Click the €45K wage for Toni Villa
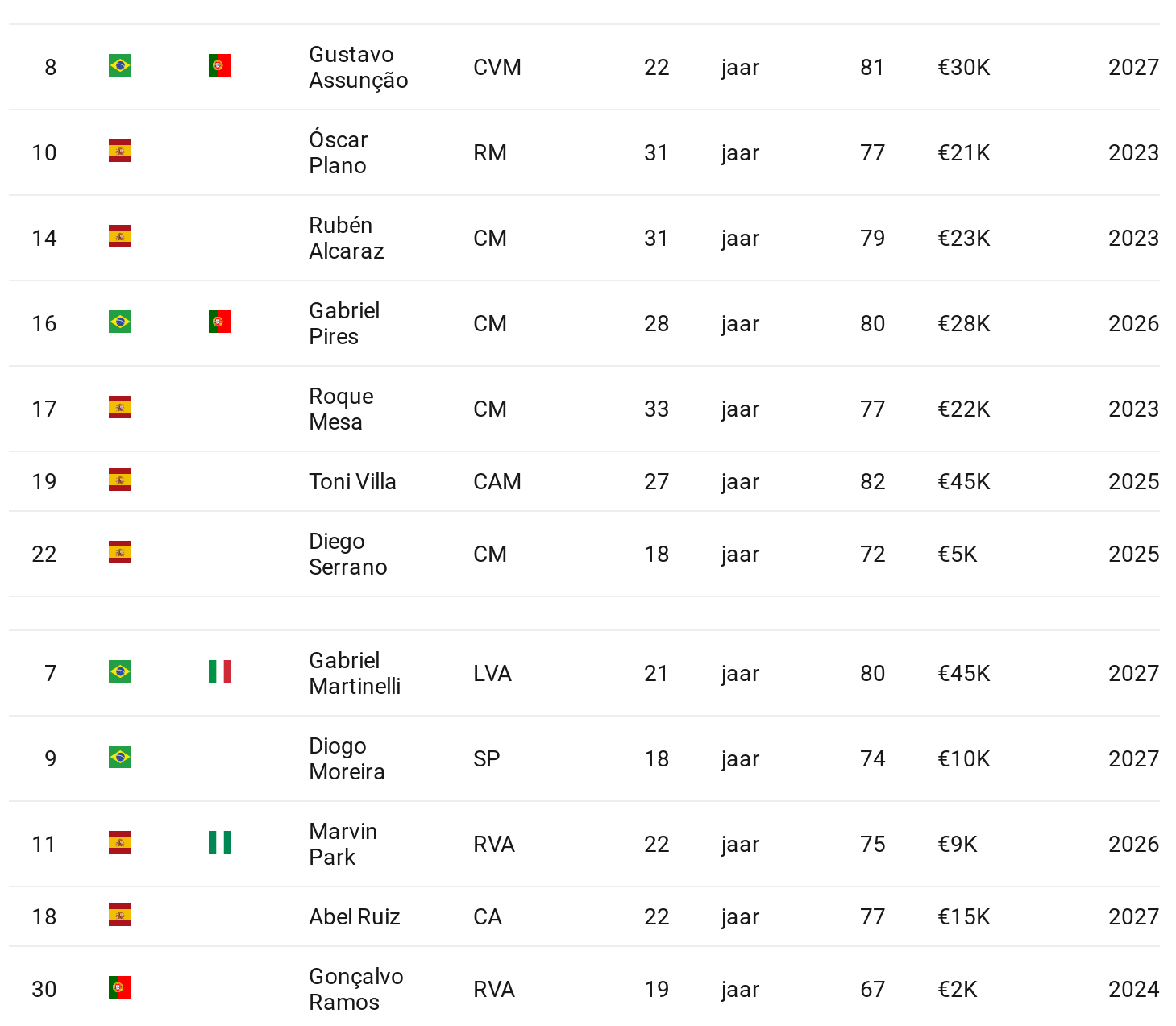The width and height of the screenshot is (1176, 1026). click(x=963, y=481)
